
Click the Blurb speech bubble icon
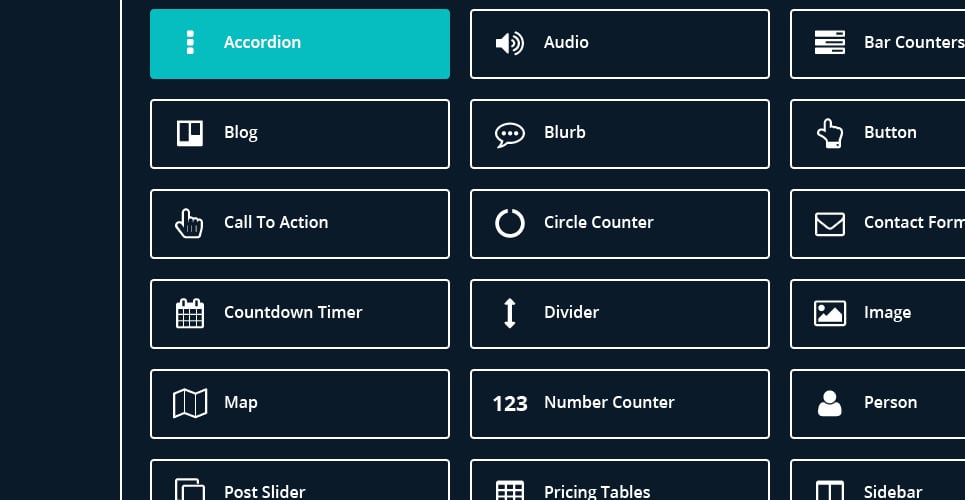click(x=510, y=135)
